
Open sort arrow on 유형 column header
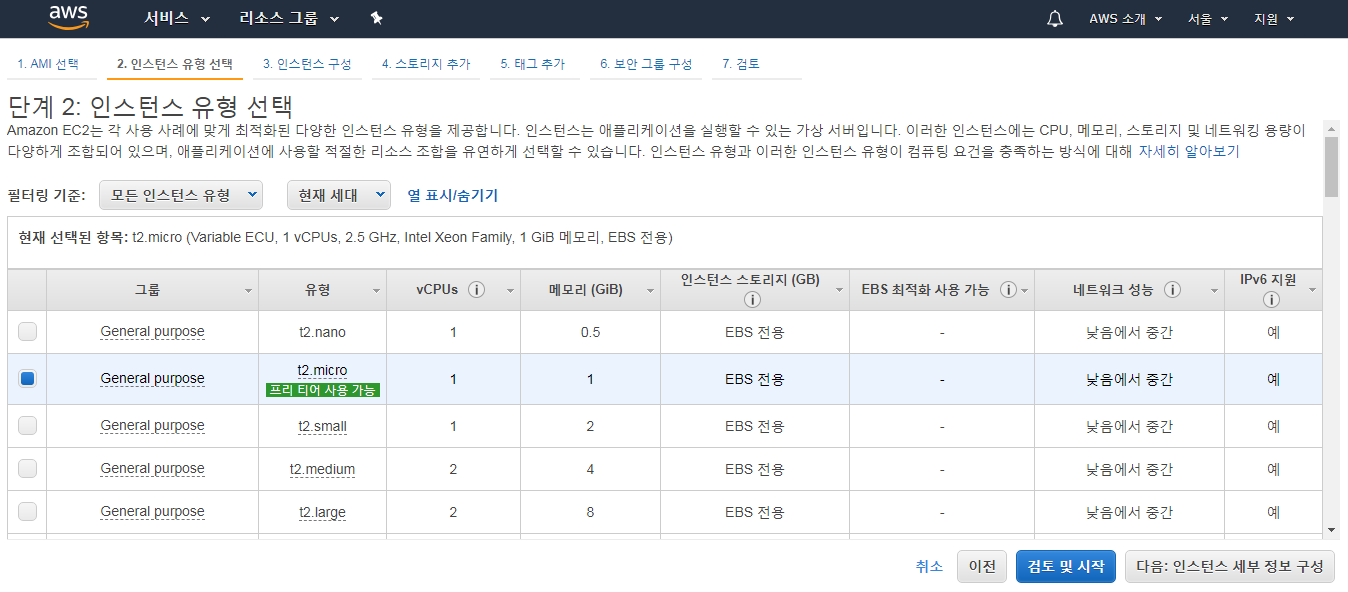(376, 291)
